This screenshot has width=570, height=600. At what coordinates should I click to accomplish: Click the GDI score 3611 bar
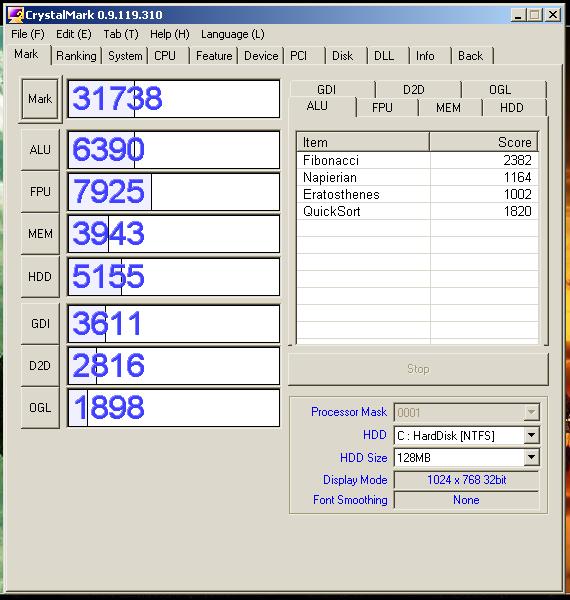pyautogui.click(x=174, y=324)
